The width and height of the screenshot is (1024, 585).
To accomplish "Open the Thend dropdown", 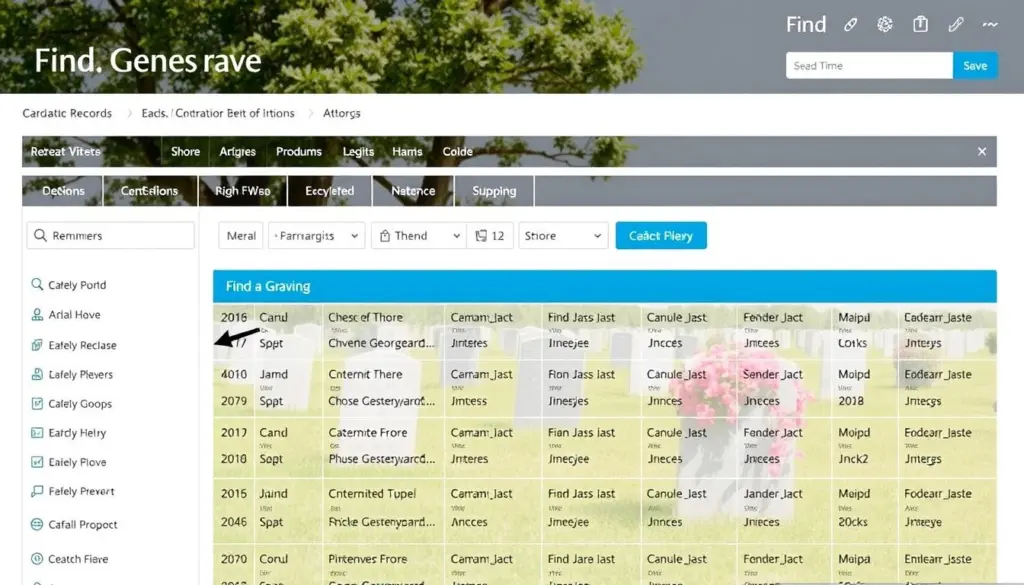I will (x=419, y=236).
